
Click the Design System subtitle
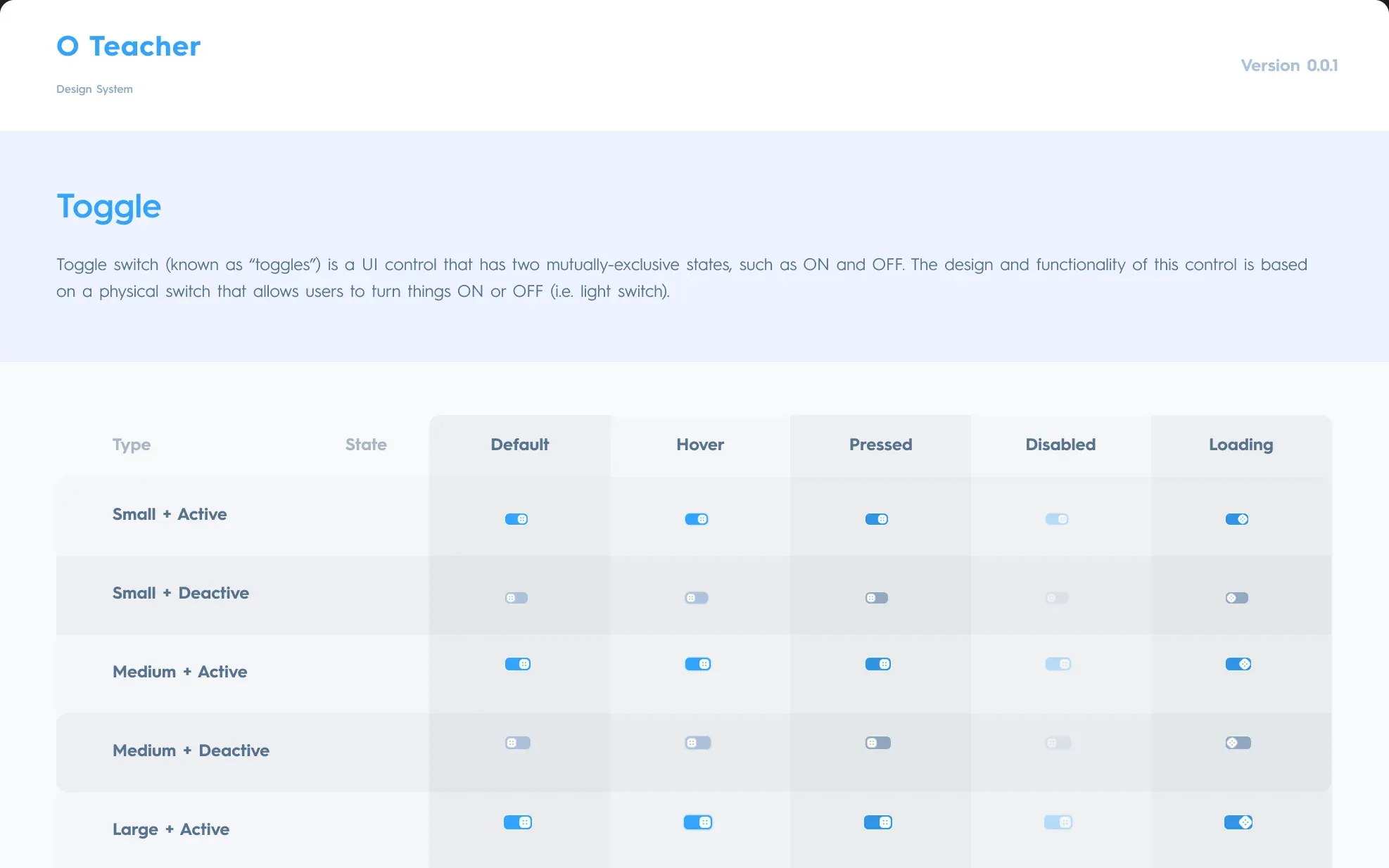[x=94, y=89]
